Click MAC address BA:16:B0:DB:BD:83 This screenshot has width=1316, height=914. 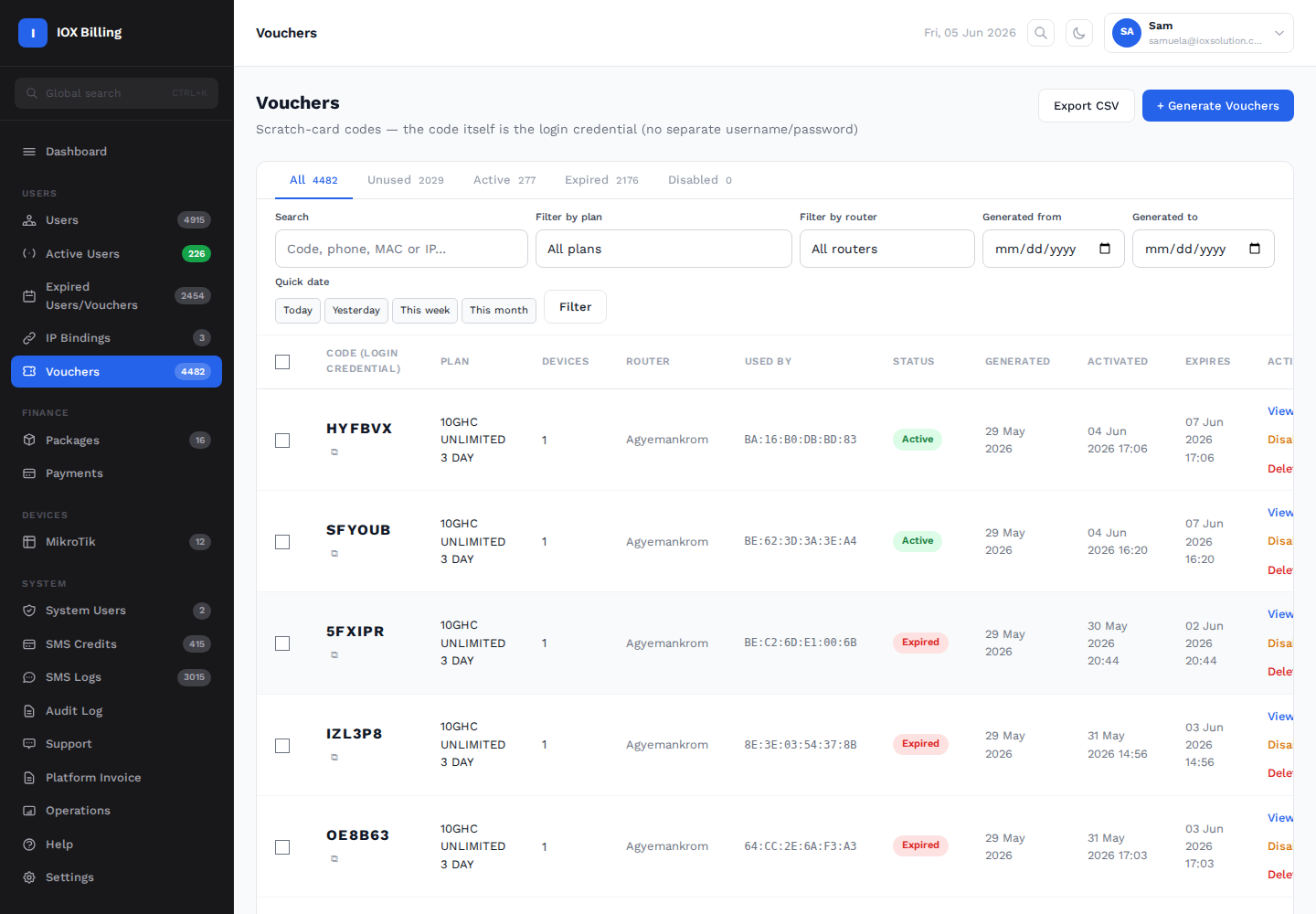[801, 440]
